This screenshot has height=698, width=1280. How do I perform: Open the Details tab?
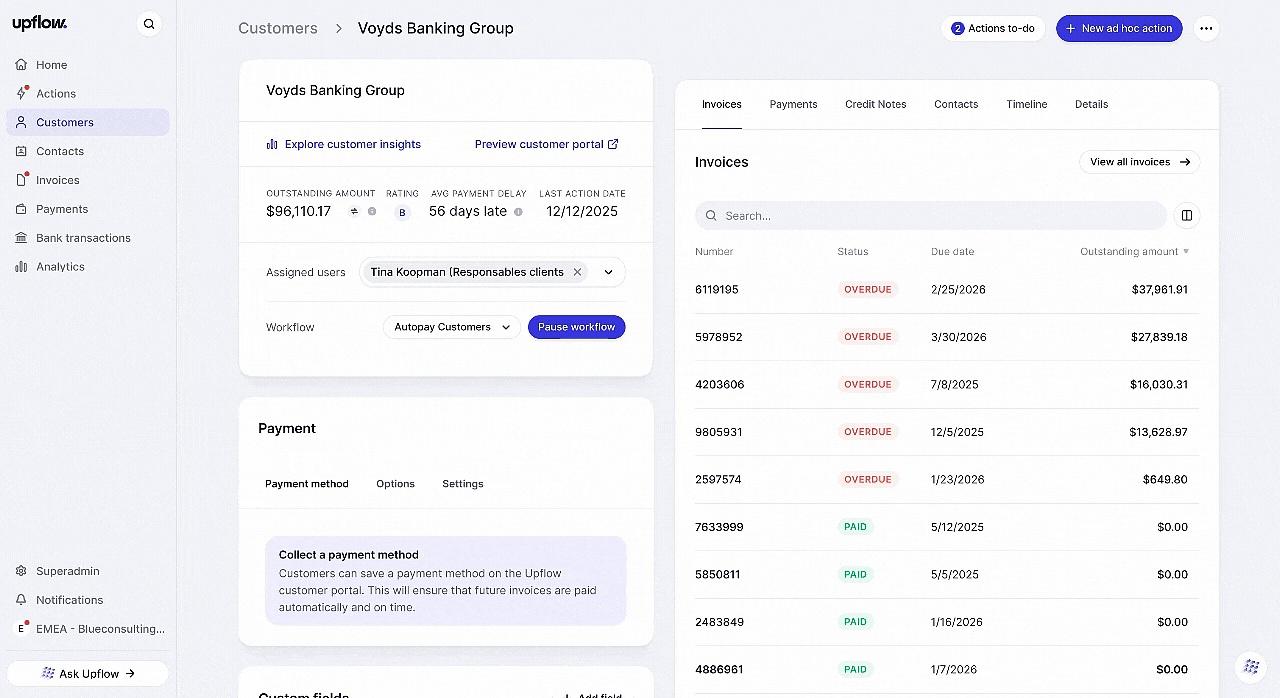click(x=1091, y=104)
